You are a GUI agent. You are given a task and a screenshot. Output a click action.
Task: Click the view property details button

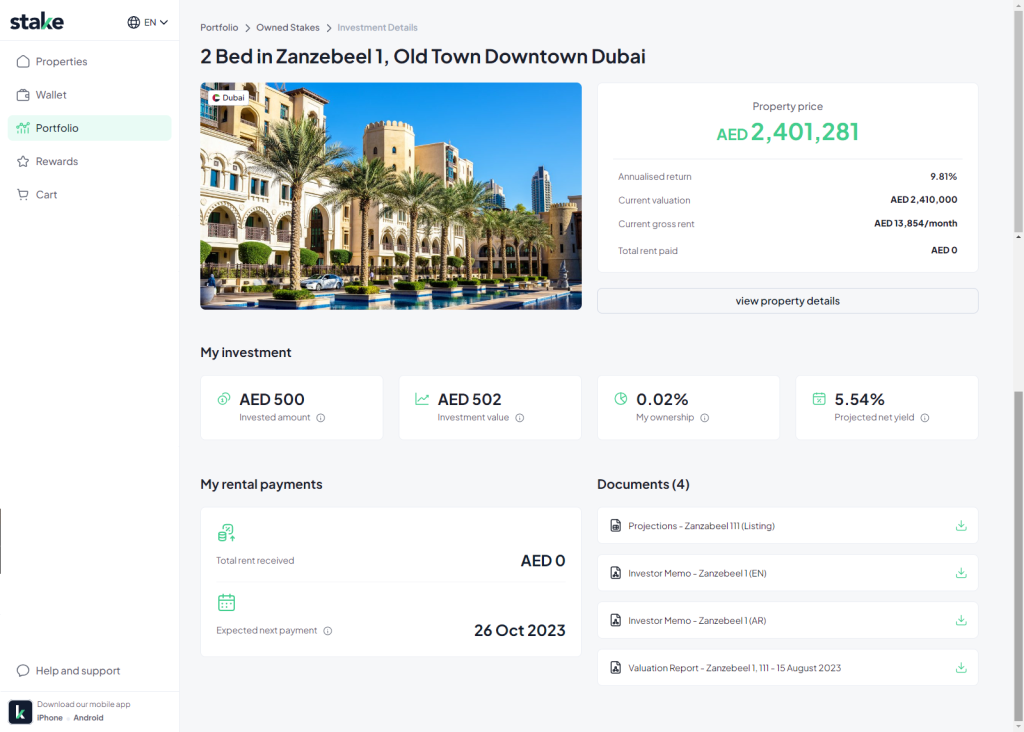pos(788,301)
